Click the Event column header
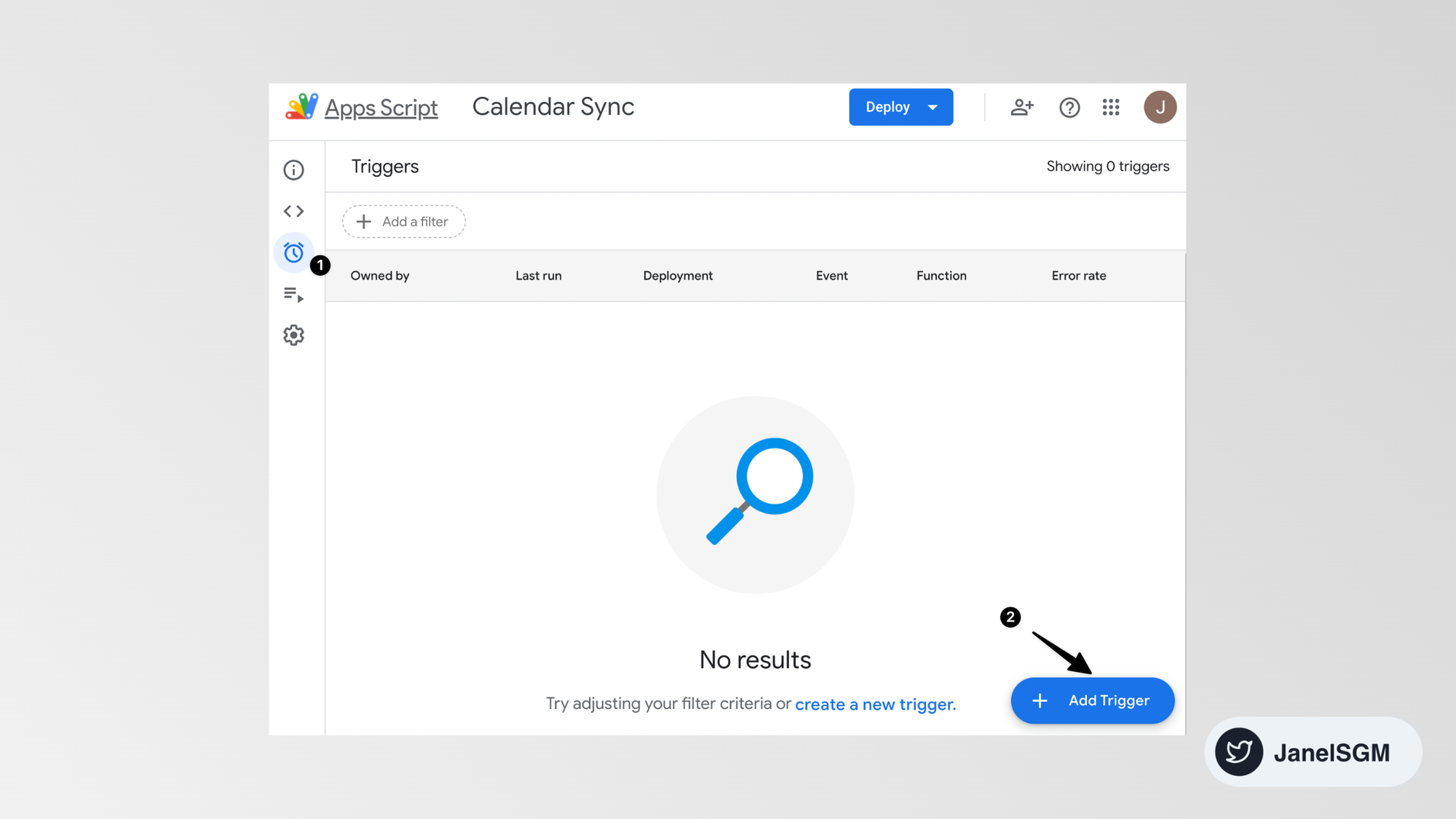Viewport: 1456px width, 819px height. (831, 275)
